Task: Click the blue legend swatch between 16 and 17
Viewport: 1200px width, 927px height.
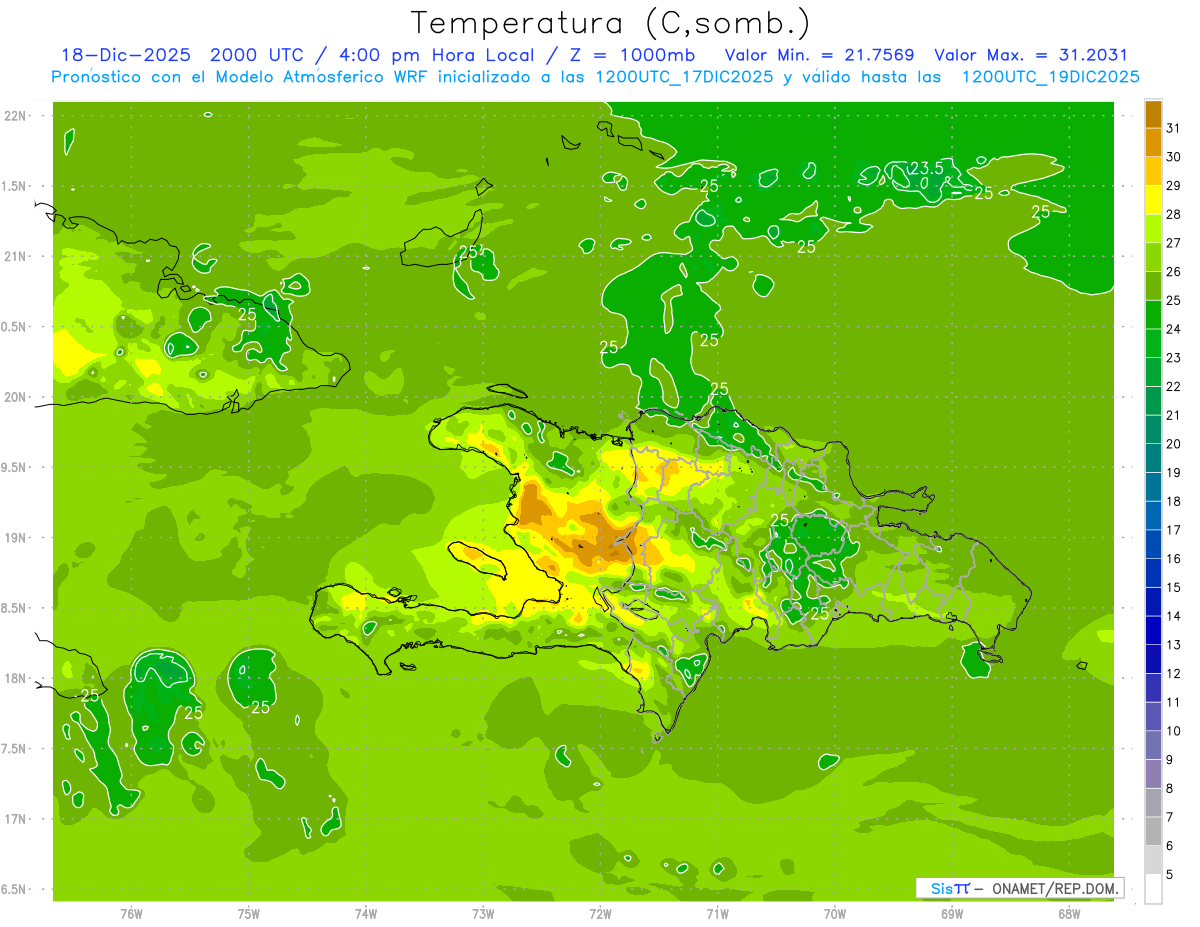Action: coord(1153,545)
